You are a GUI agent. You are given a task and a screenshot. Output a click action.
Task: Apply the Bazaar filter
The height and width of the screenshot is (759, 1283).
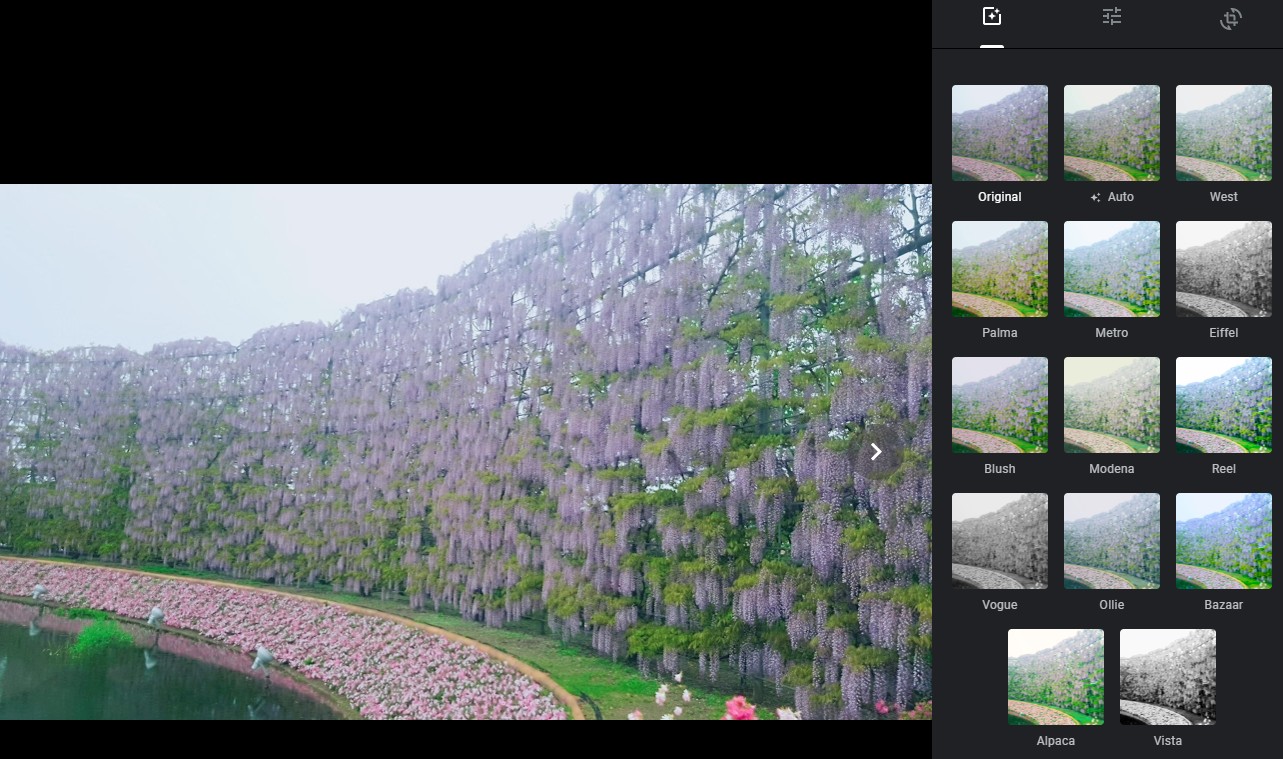(x=1223, y=541)
